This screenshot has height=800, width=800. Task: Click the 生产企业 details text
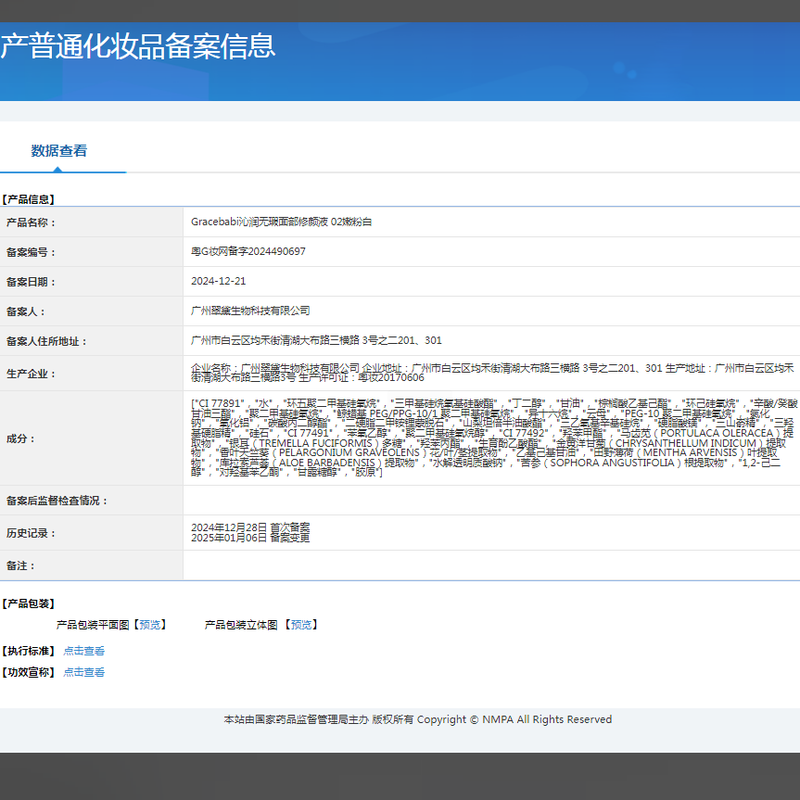click(x=490, y=373)
